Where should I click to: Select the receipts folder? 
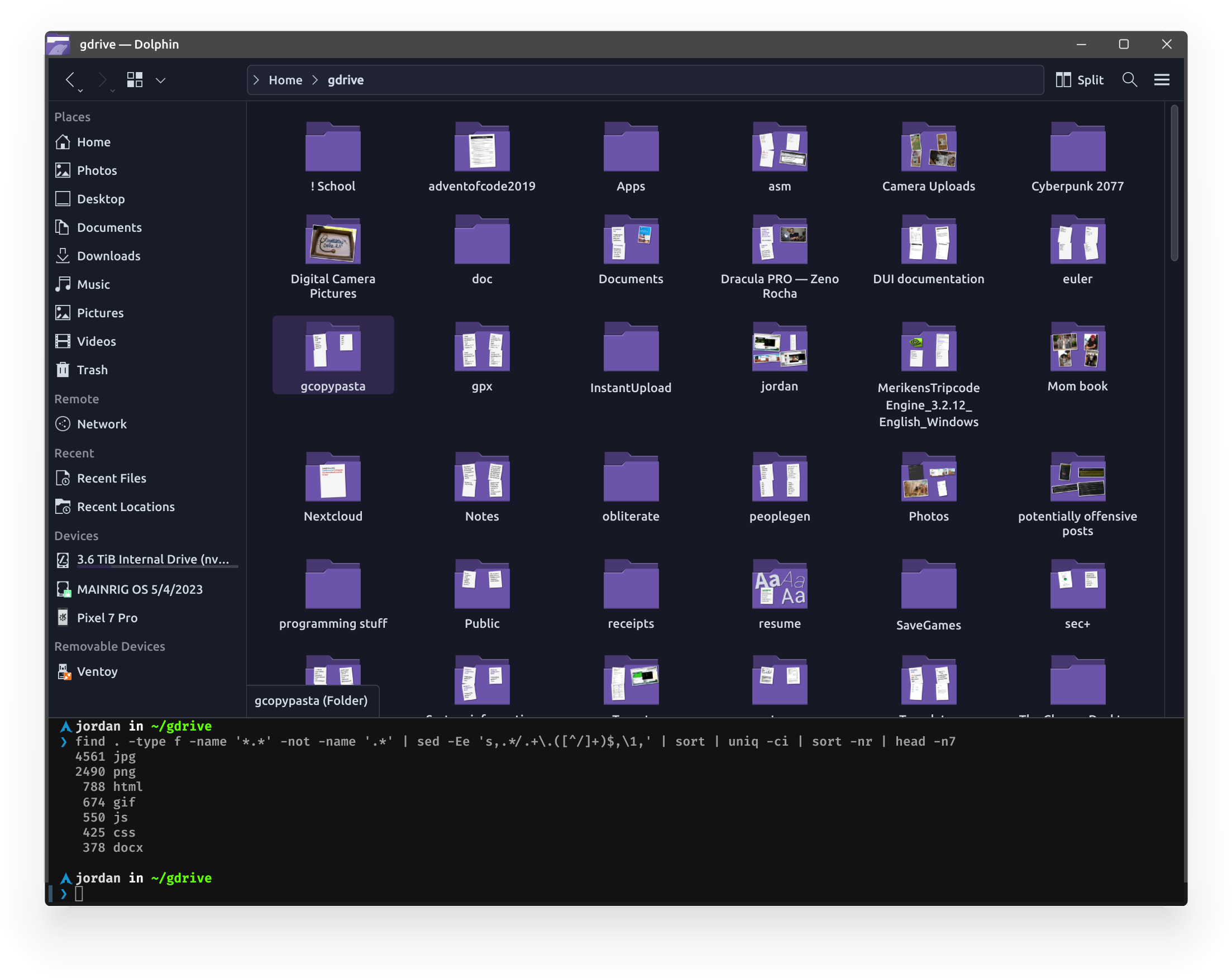tap(631, 594)
